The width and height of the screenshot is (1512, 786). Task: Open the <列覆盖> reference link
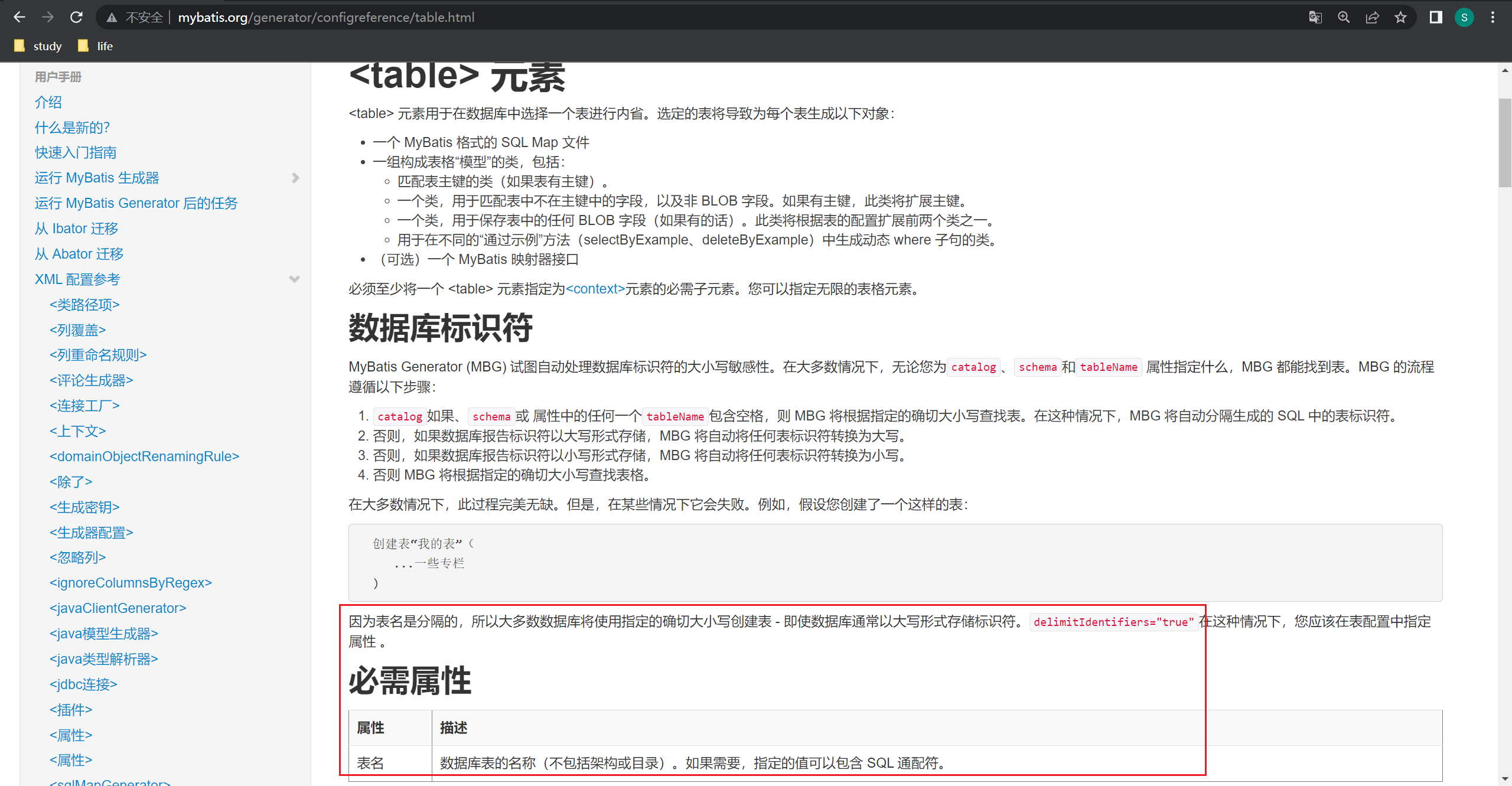pos(77,330)
